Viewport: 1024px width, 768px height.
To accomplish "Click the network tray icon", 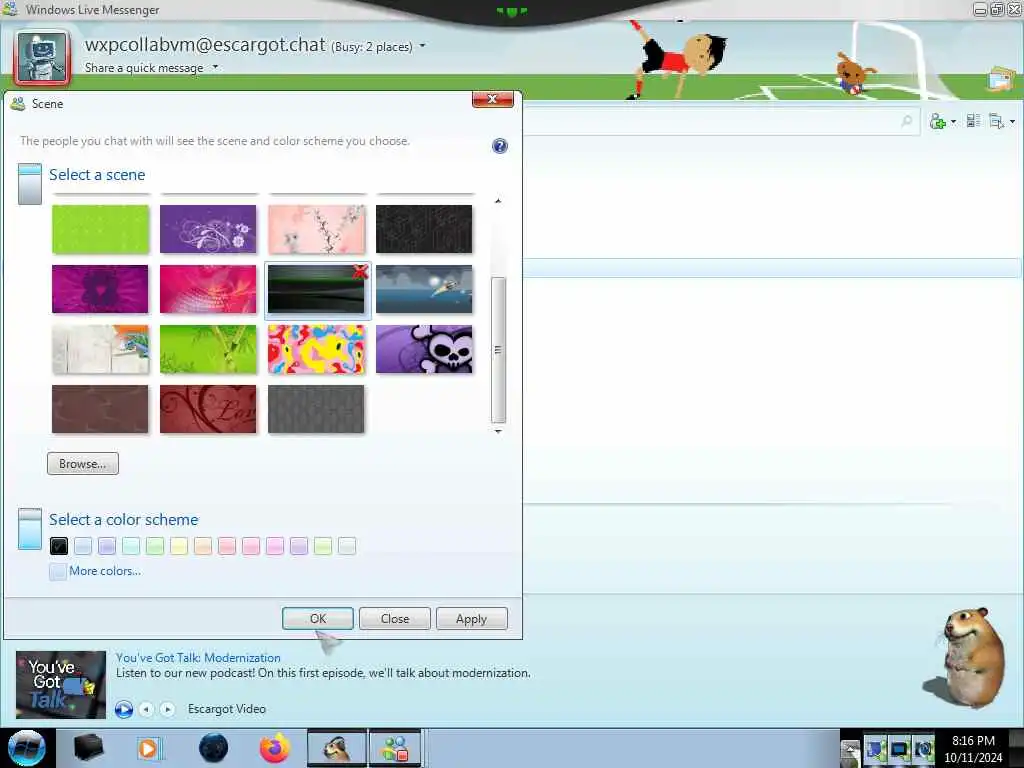I will (875, 748).
